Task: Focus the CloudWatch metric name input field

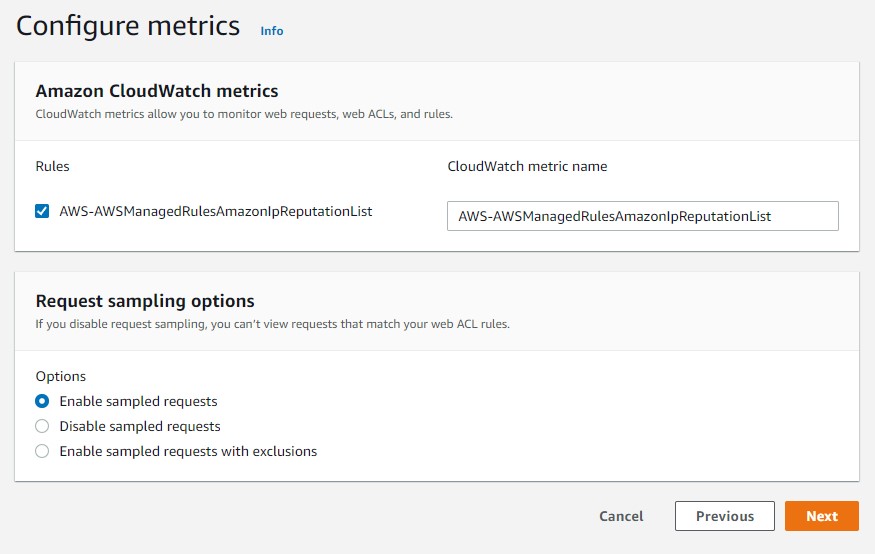Action: pyautogui.click(x=642, y=216)
